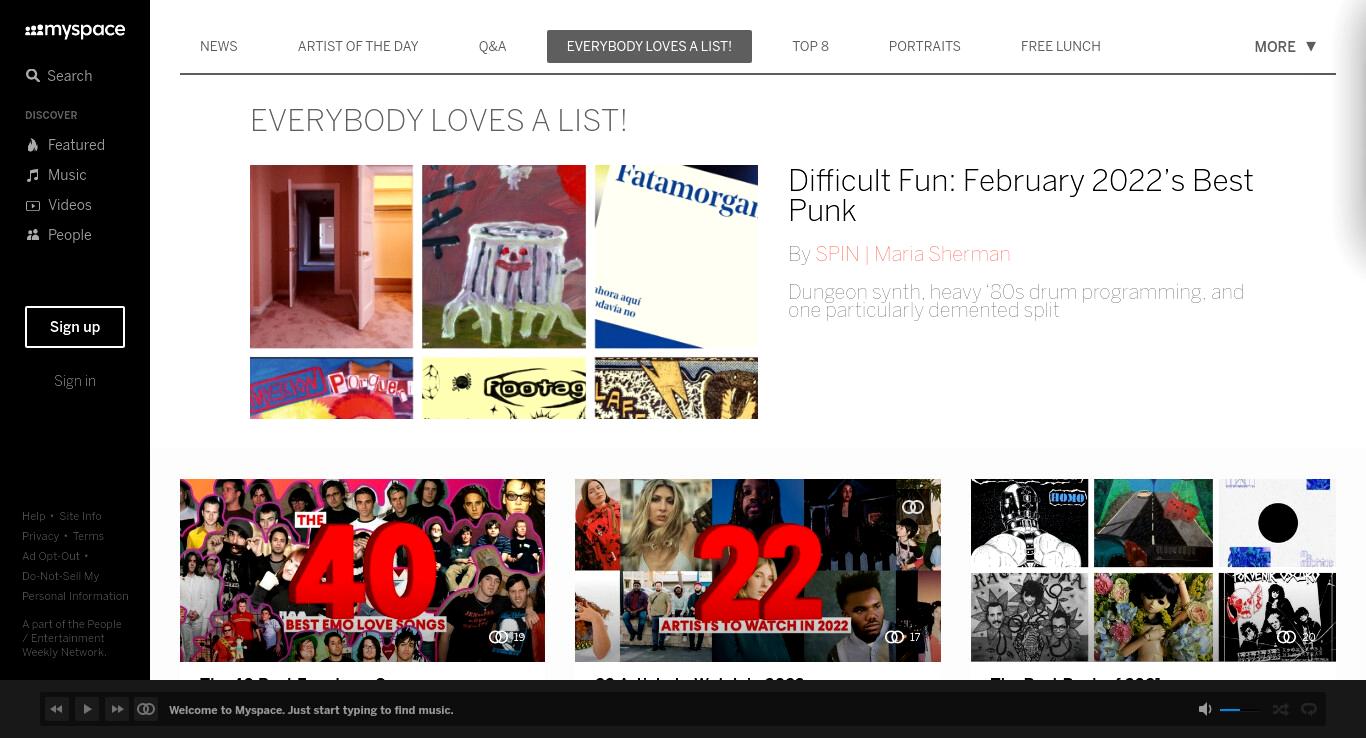Skip to next track in player
1366x738 pixels.
coord(117,709)
